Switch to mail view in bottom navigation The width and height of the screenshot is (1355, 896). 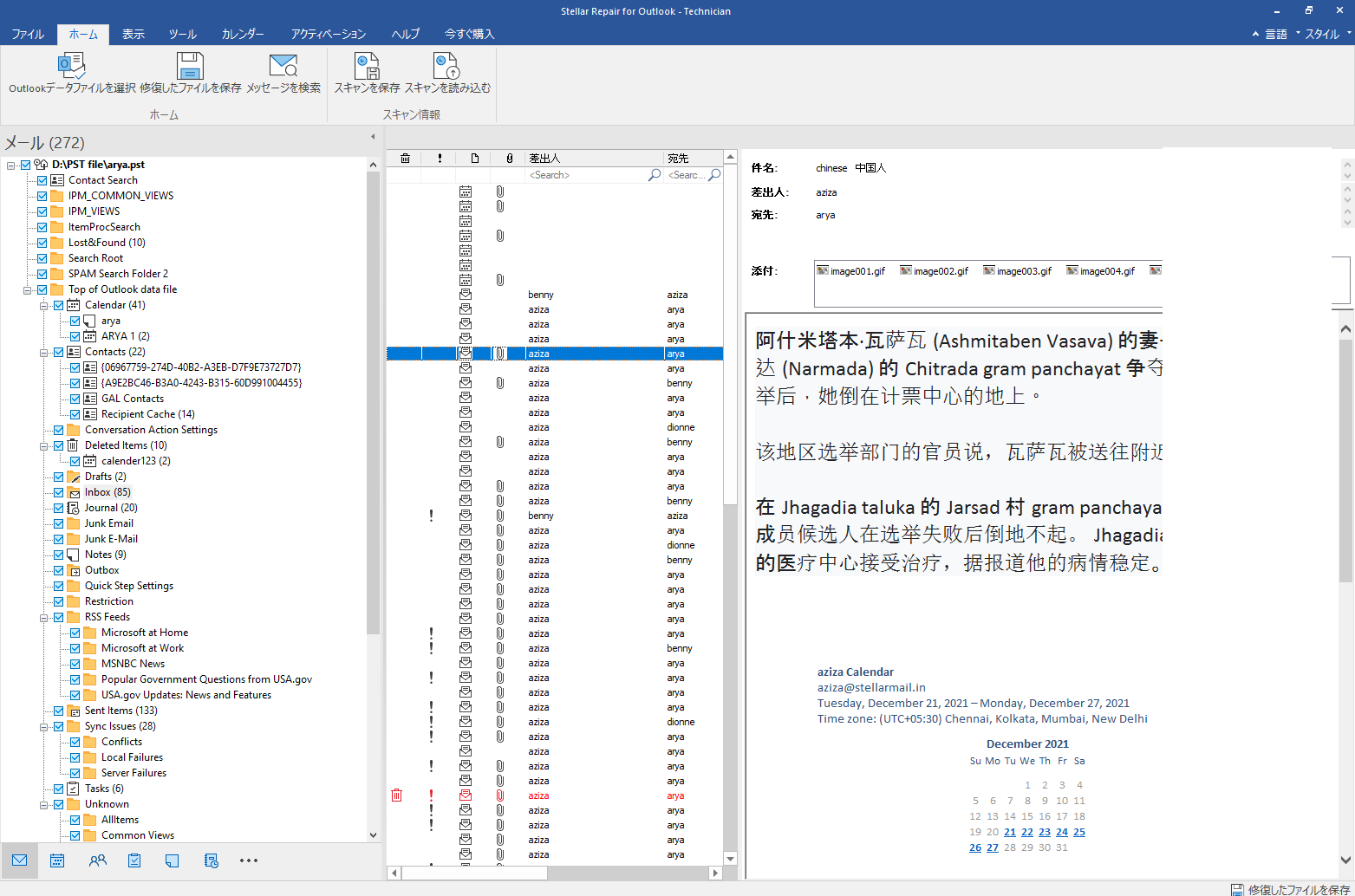click(x=20, y=860)
